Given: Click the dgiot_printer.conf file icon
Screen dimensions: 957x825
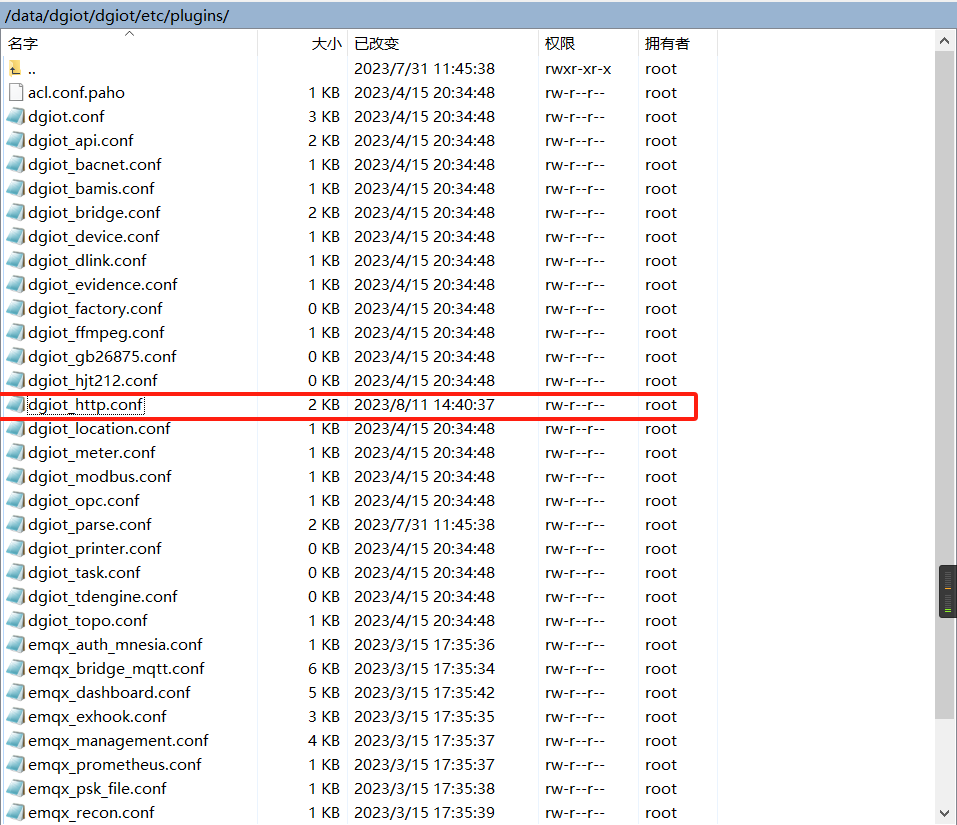Looking at the screenshot, I should (x=16, y=549).
